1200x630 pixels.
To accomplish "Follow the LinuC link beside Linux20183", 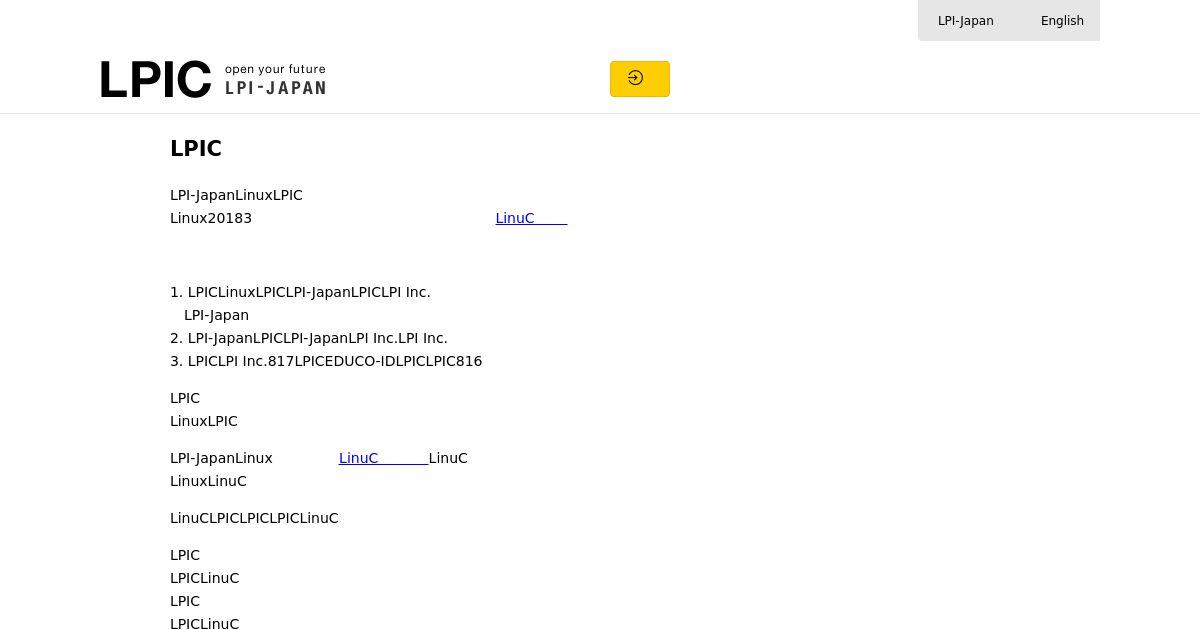I will [531, 218].
